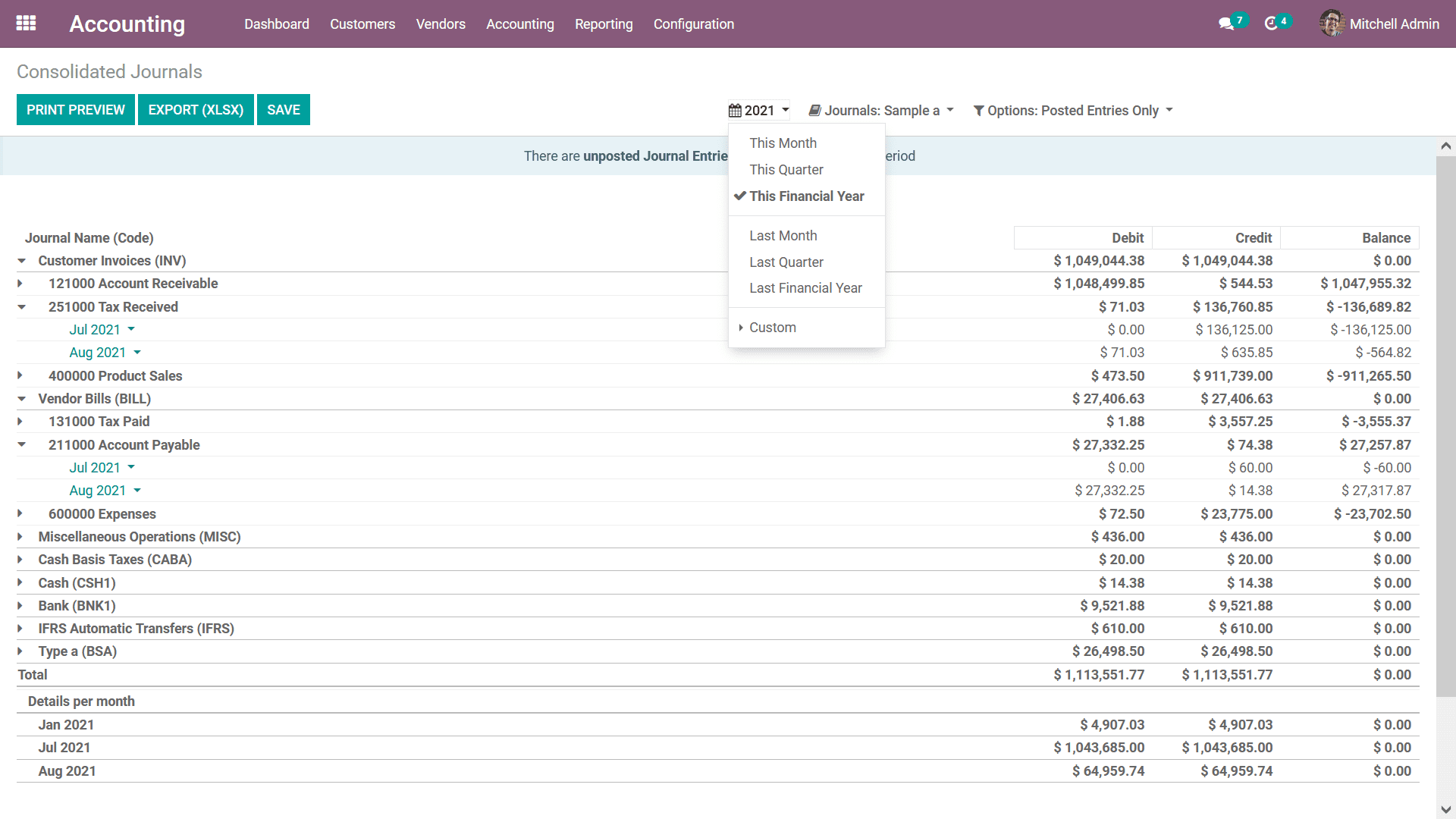This screenshot has width=1456, height=819.
Task: Click unposted Journal Entries link in banner
Action: coord(655,156)
